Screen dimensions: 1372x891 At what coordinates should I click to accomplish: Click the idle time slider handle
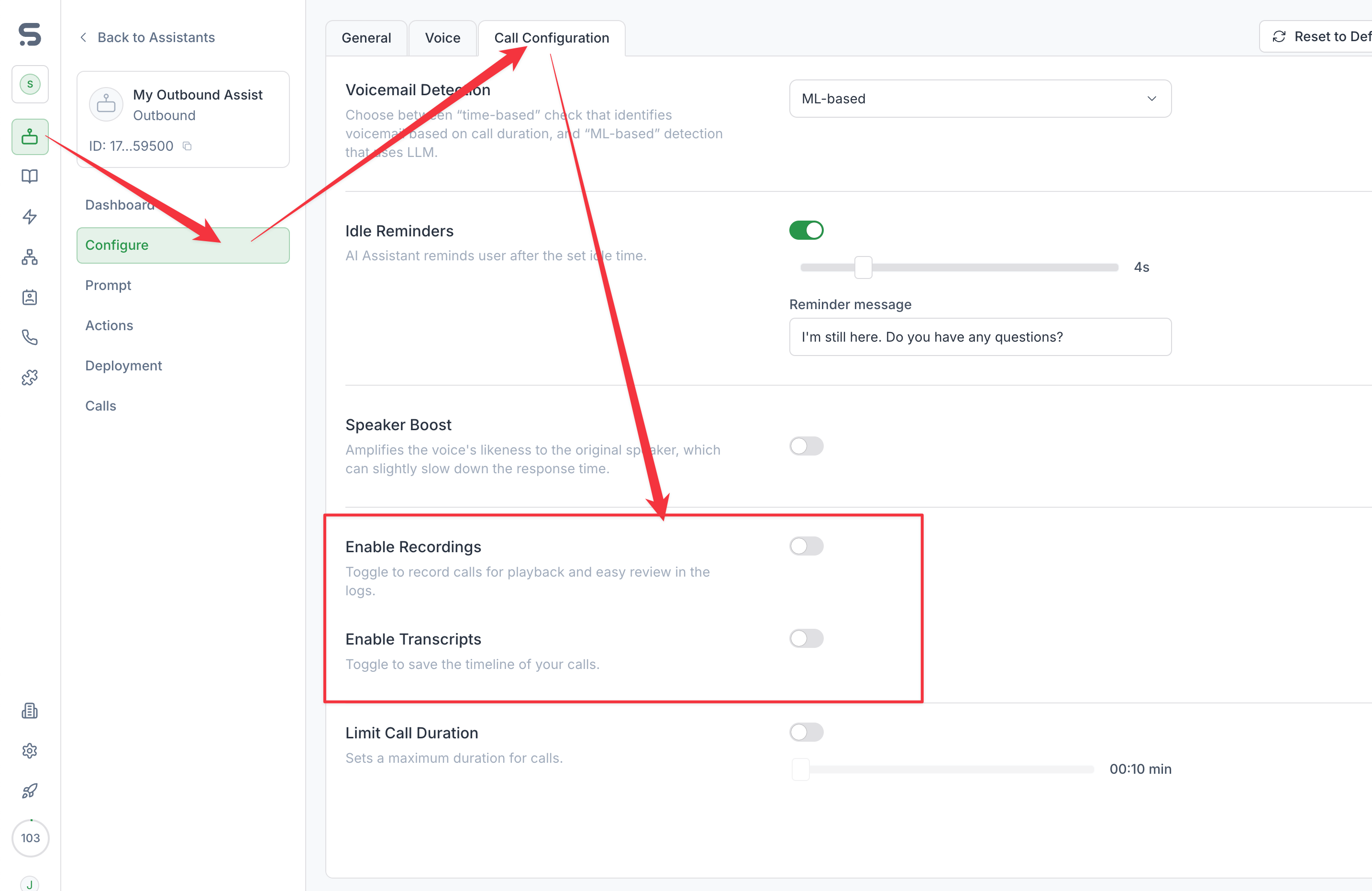[x=863, y=267]
